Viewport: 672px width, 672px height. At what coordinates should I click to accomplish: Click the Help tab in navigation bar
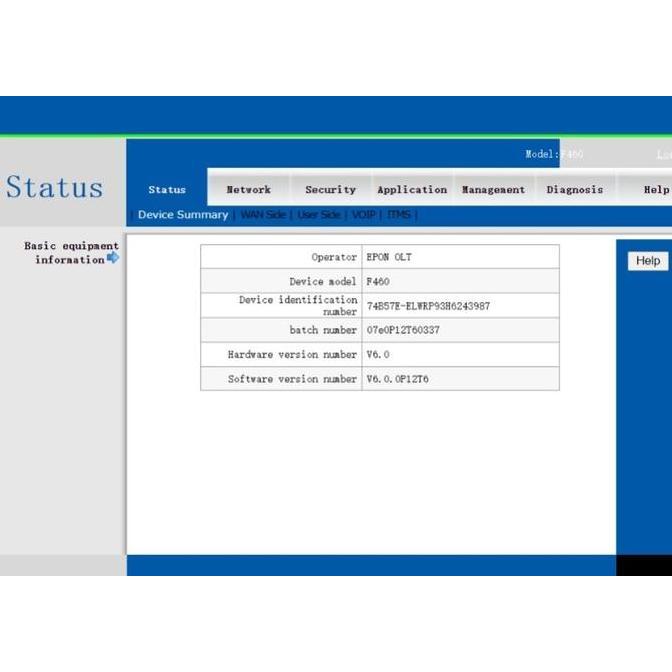tap(656, 189)
